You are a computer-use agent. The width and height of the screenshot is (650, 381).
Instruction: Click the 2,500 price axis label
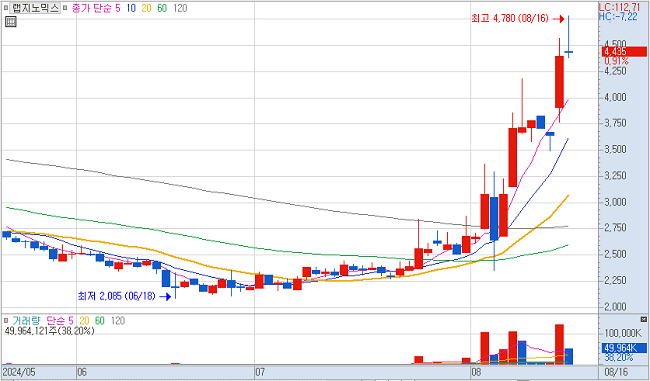click(615, 254)
